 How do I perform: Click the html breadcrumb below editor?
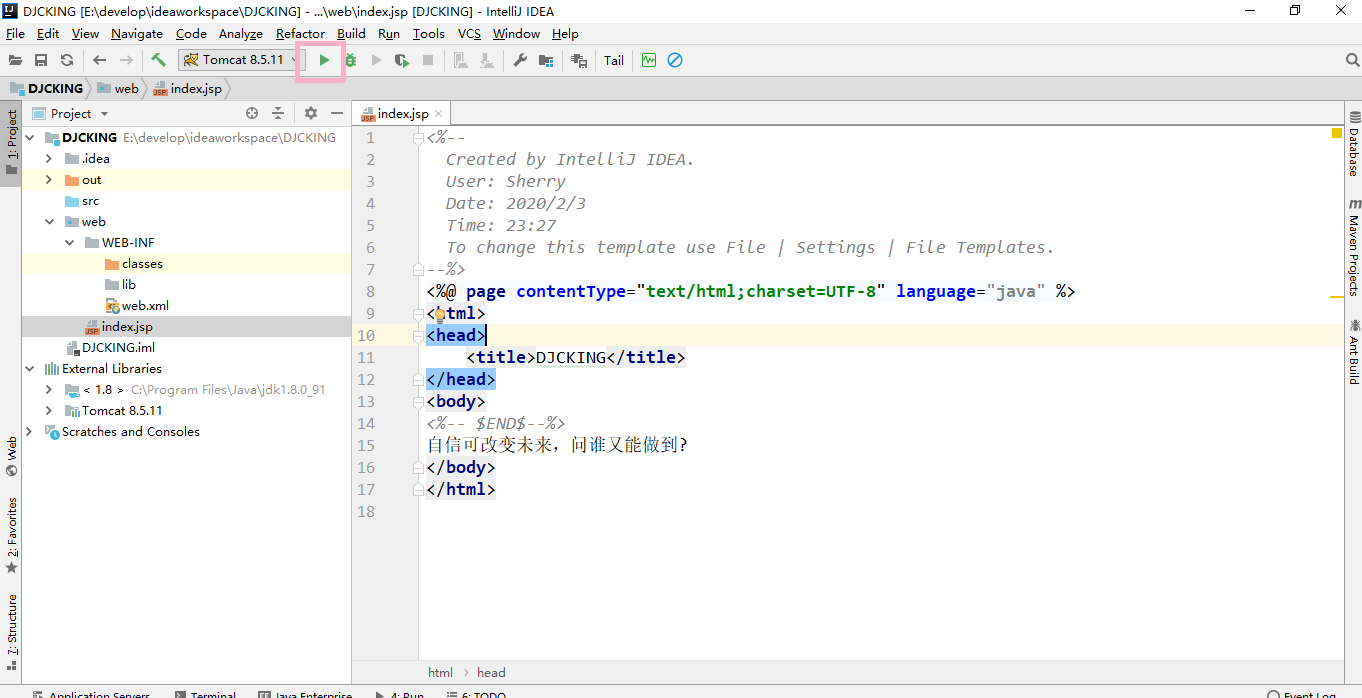point(440,672)
